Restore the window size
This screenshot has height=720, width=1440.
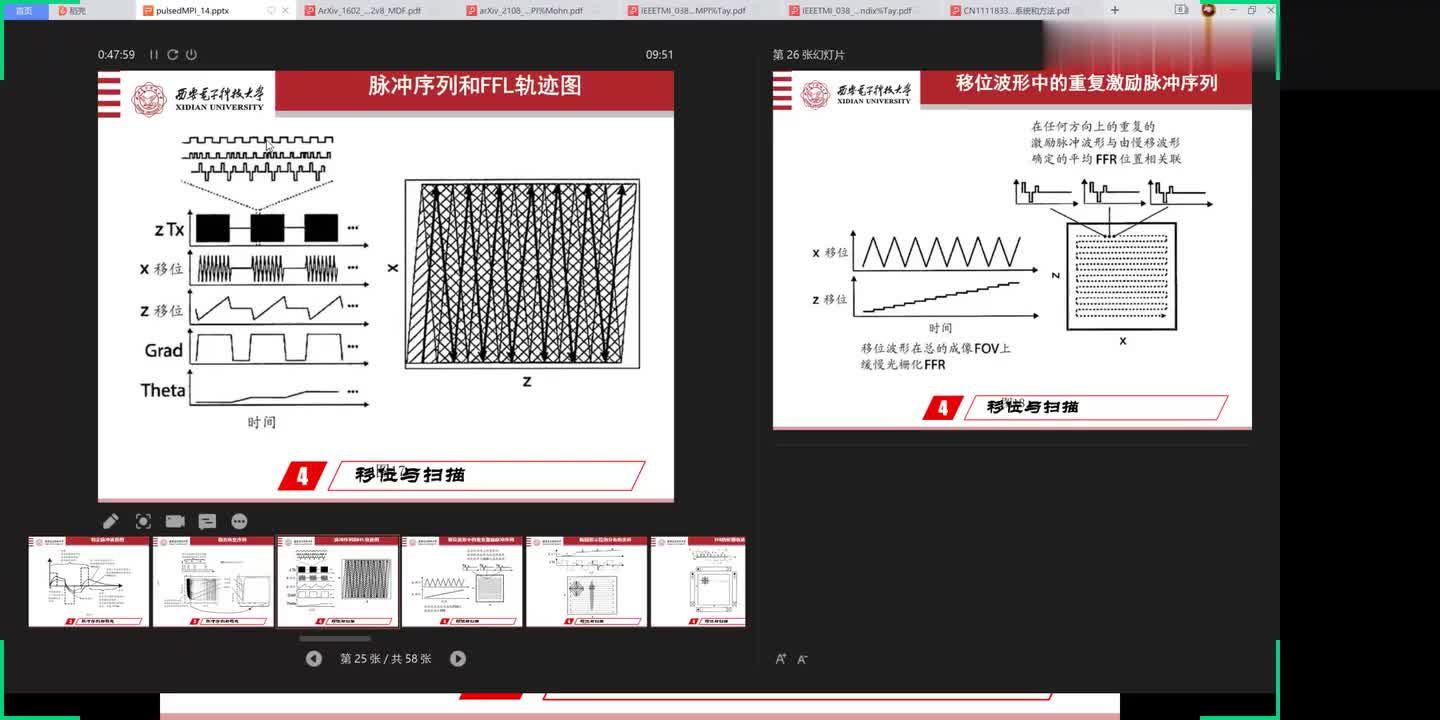pyautogui.click(x=1252, y=10)
